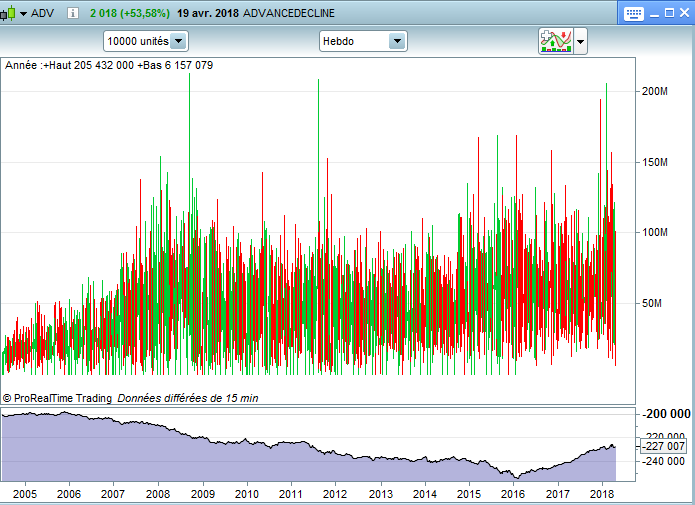Open the chart style dropdown arrow beside ADV
The image size is (695, 505).
tap(23, 14)
